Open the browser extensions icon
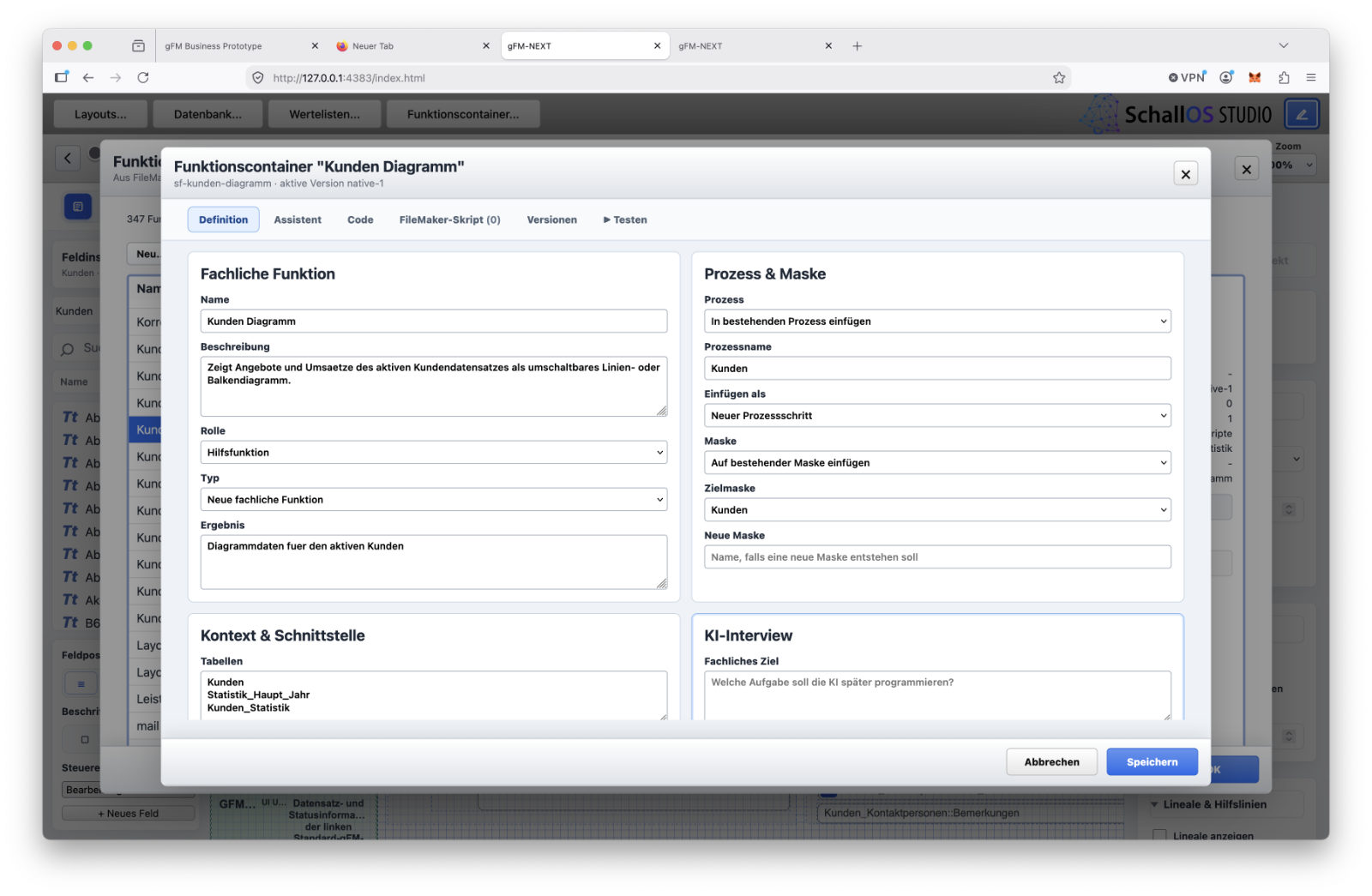Viewport: 1372px width, 896px height. coord(1284,77)
